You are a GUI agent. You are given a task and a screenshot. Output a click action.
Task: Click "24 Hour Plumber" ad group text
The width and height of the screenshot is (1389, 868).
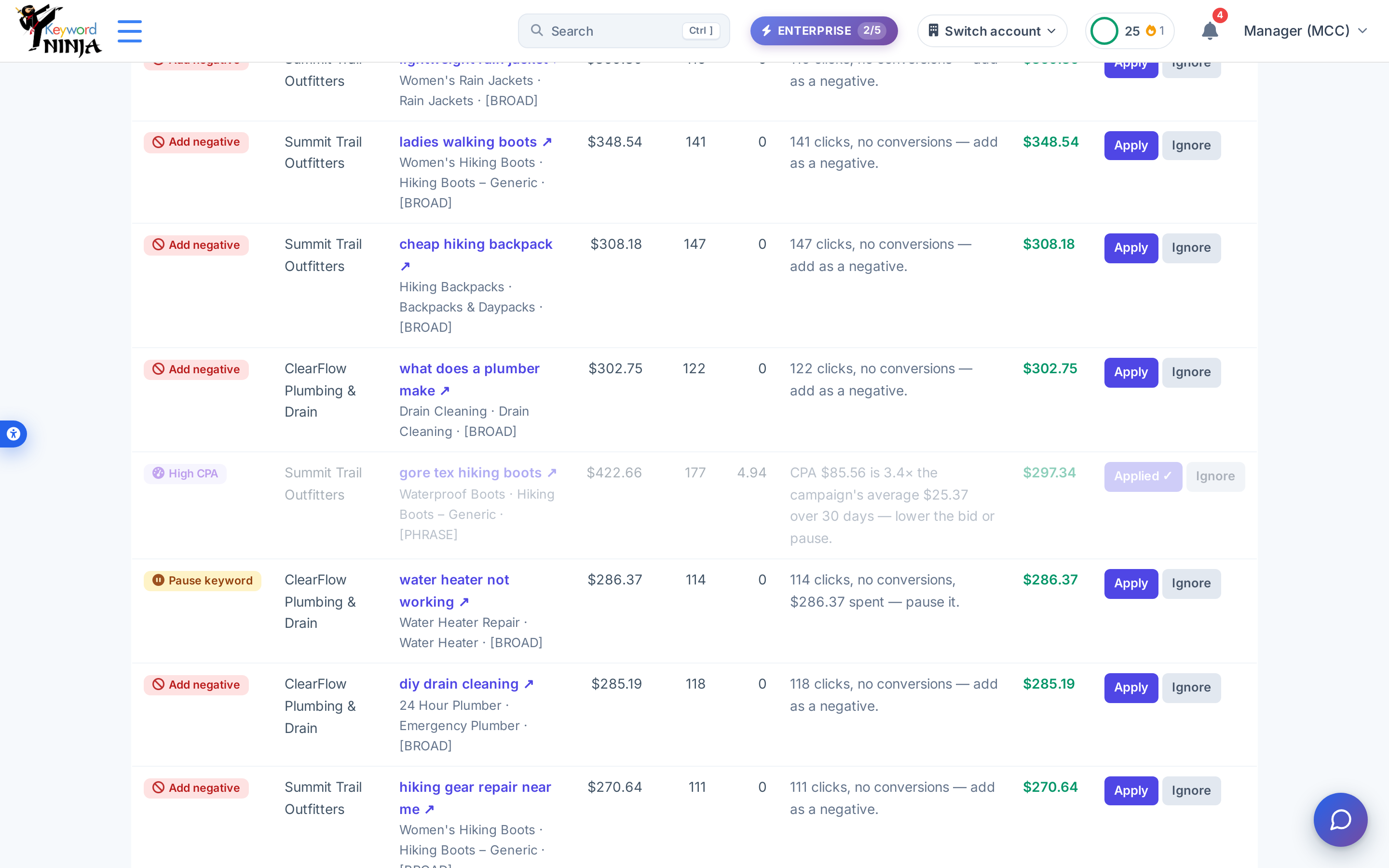pos(450,705)
